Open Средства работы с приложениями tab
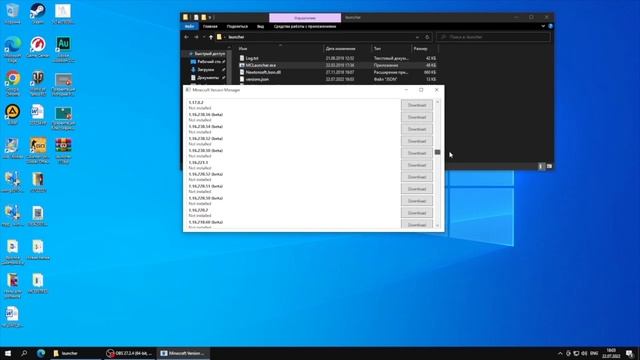 305,26
